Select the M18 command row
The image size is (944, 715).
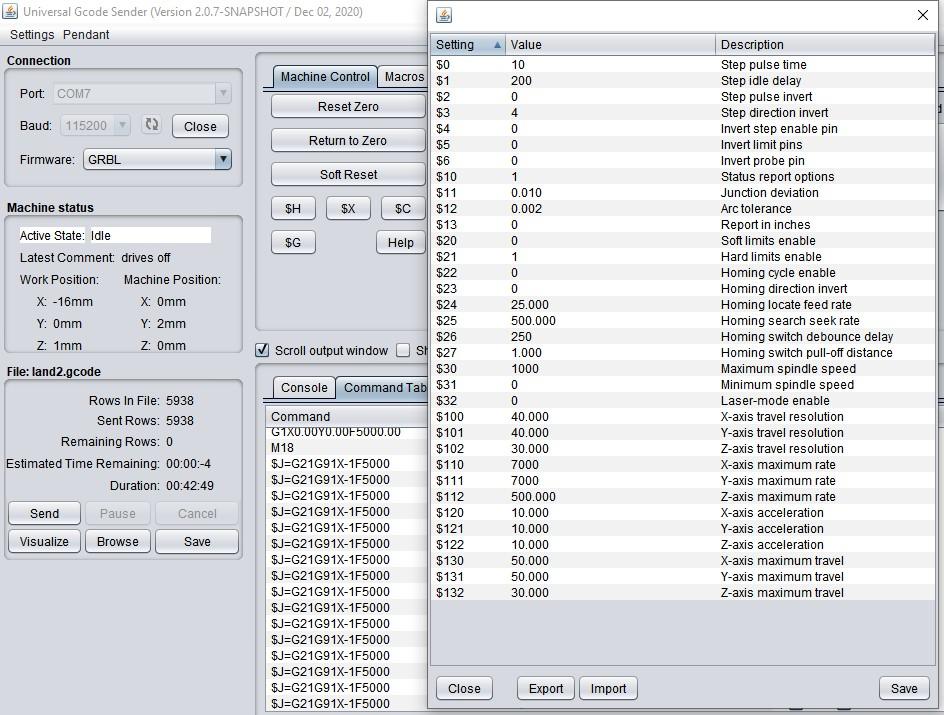[x=346, y=448]
